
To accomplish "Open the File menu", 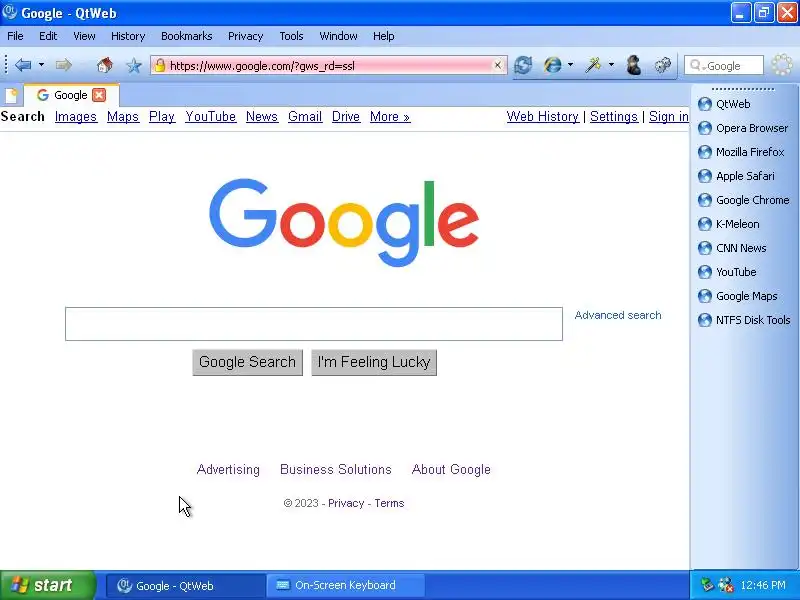I will click(x=15, y=36).
